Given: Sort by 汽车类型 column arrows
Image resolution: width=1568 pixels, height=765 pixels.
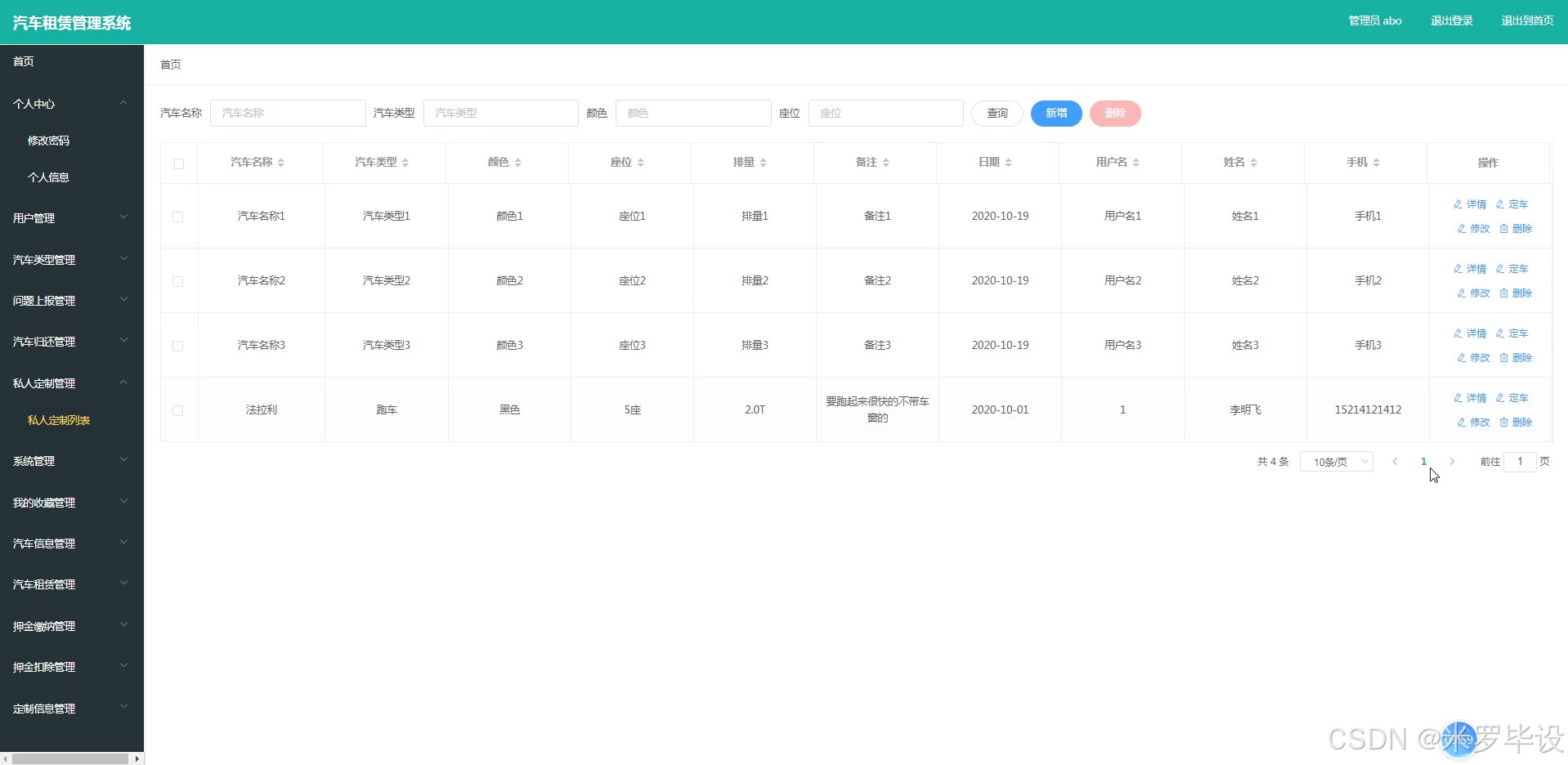Looking at the screenshot, I should (x=405, y=163).
